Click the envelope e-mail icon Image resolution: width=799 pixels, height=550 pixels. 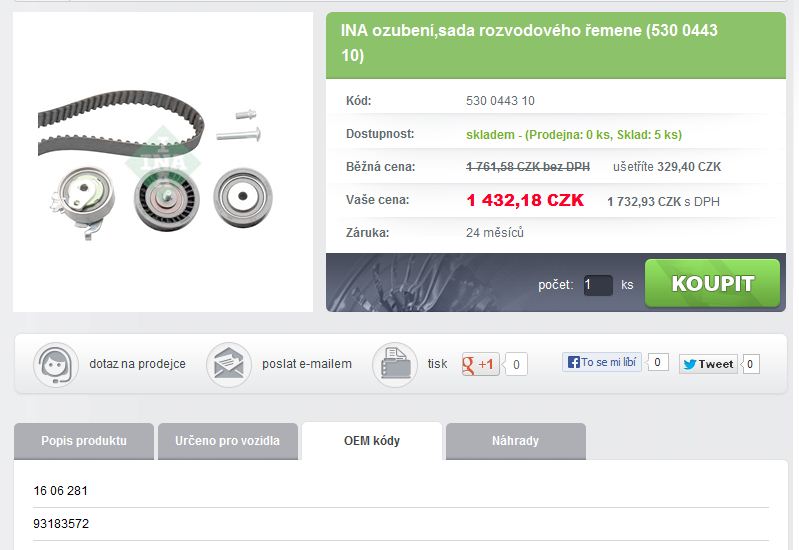(x=229, y=364)
